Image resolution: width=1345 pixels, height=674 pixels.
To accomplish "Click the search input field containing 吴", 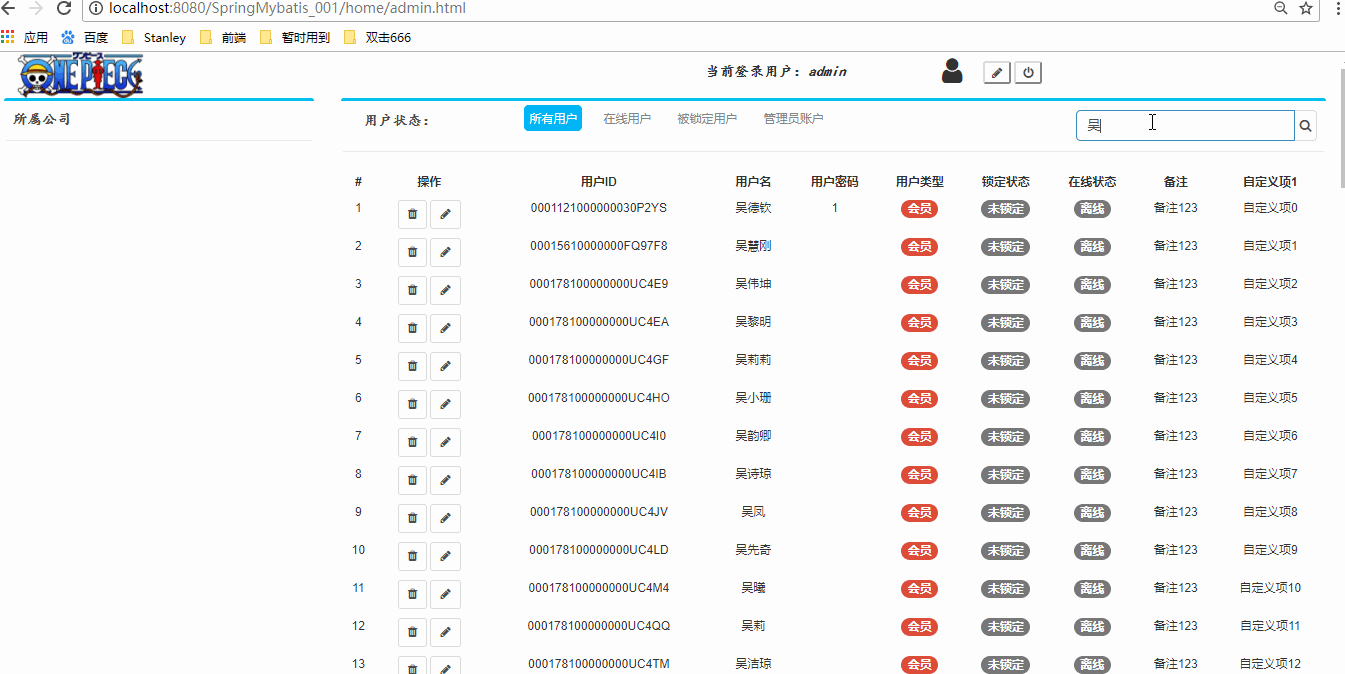I will point(1185,126).
